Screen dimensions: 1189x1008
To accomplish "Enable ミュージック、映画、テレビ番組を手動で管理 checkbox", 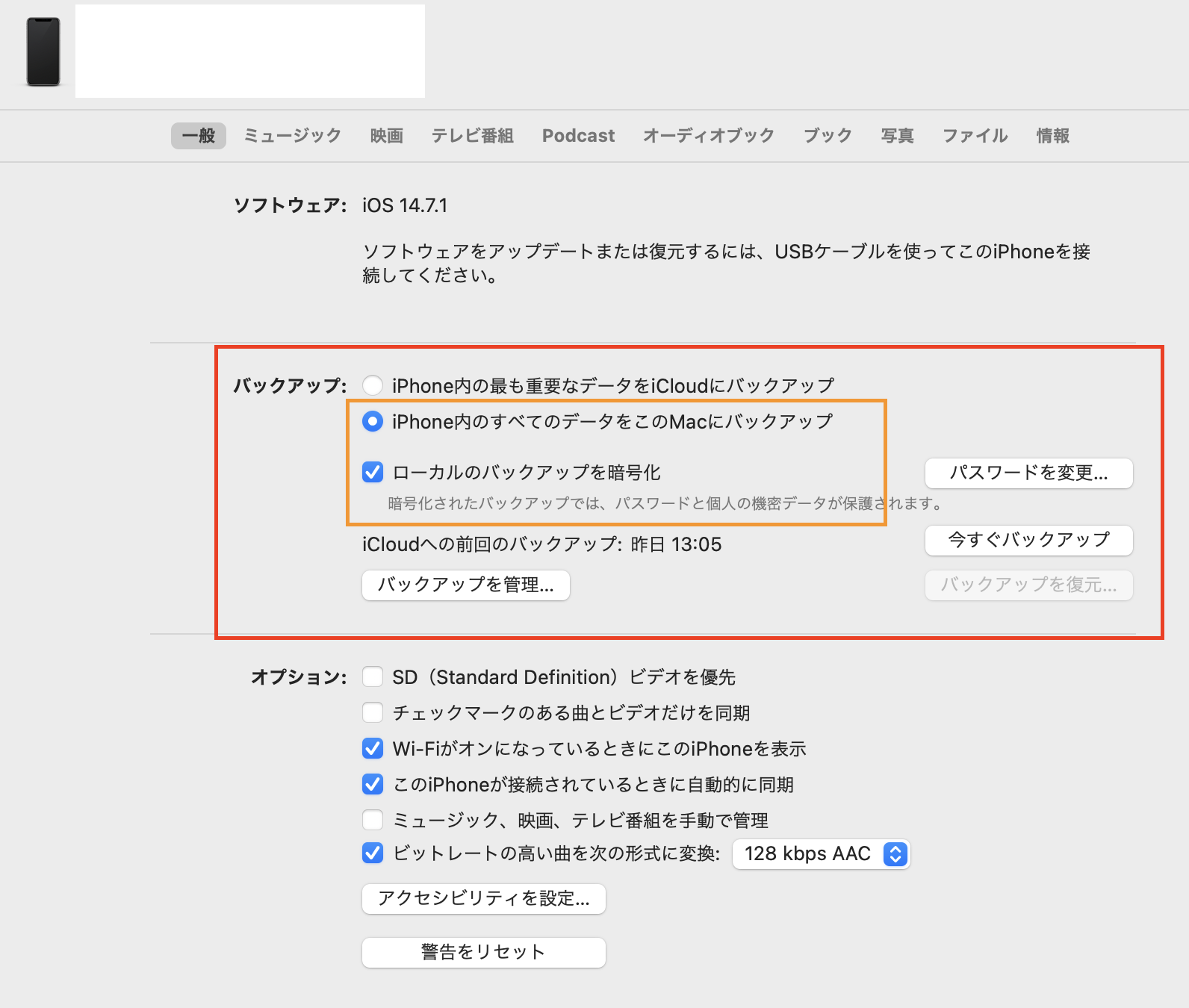I will (373, 820).
